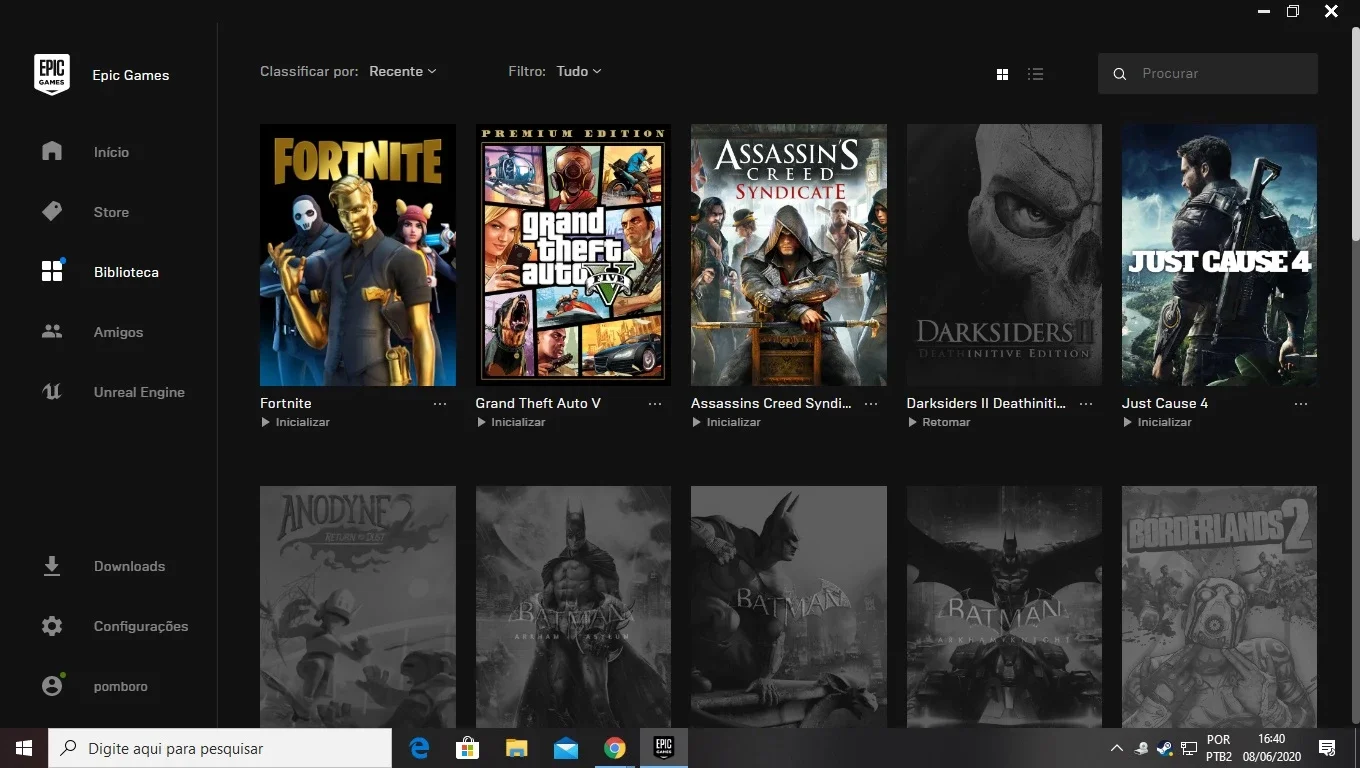
Task: Switch library to grid view
Action: point(1002,74)
